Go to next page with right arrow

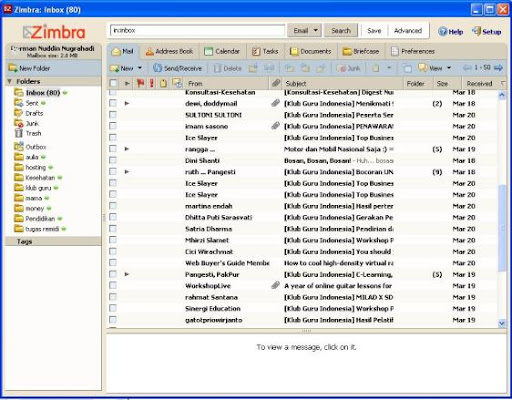(498, 68)
